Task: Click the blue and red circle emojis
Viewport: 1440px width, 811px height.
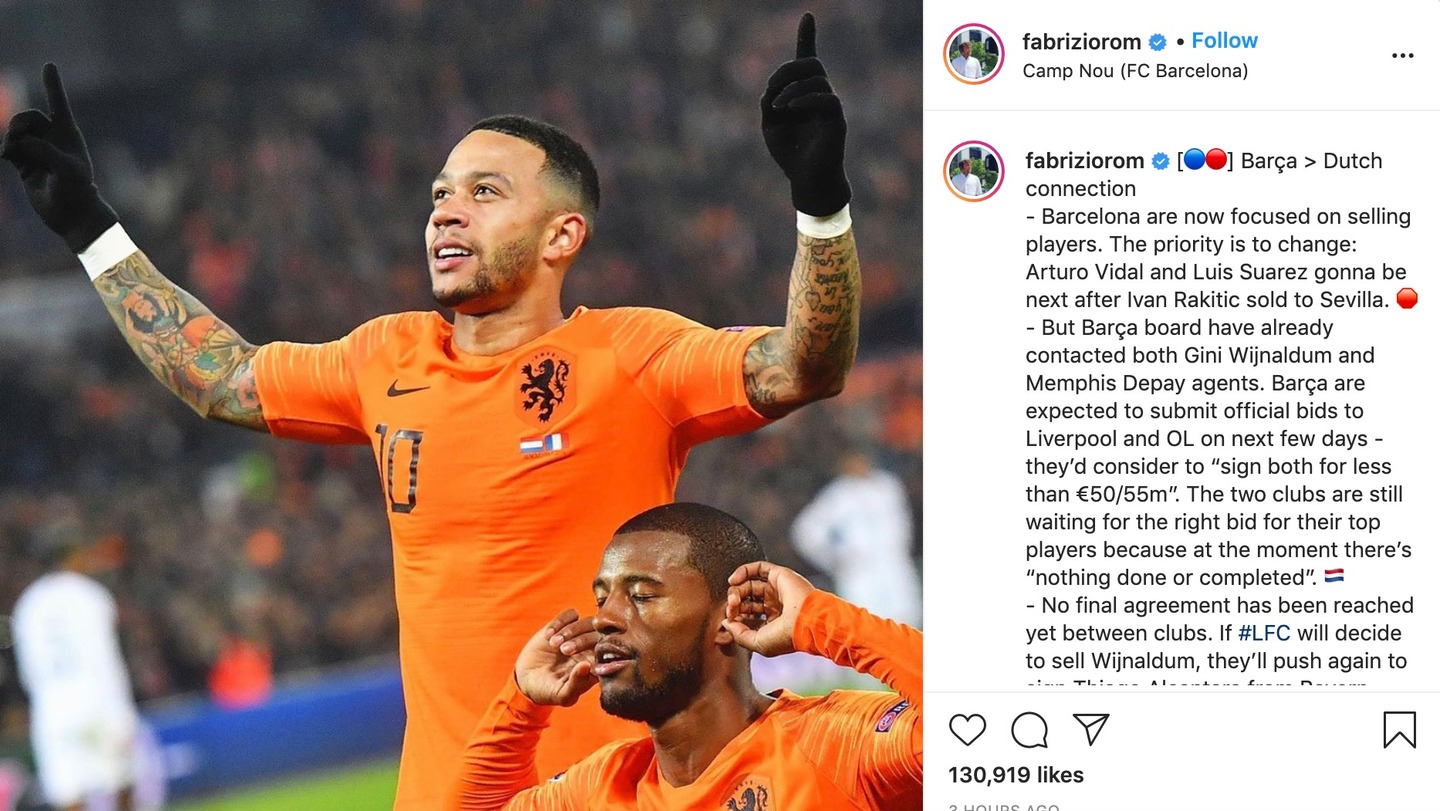Action: (x=1205, y=160)
